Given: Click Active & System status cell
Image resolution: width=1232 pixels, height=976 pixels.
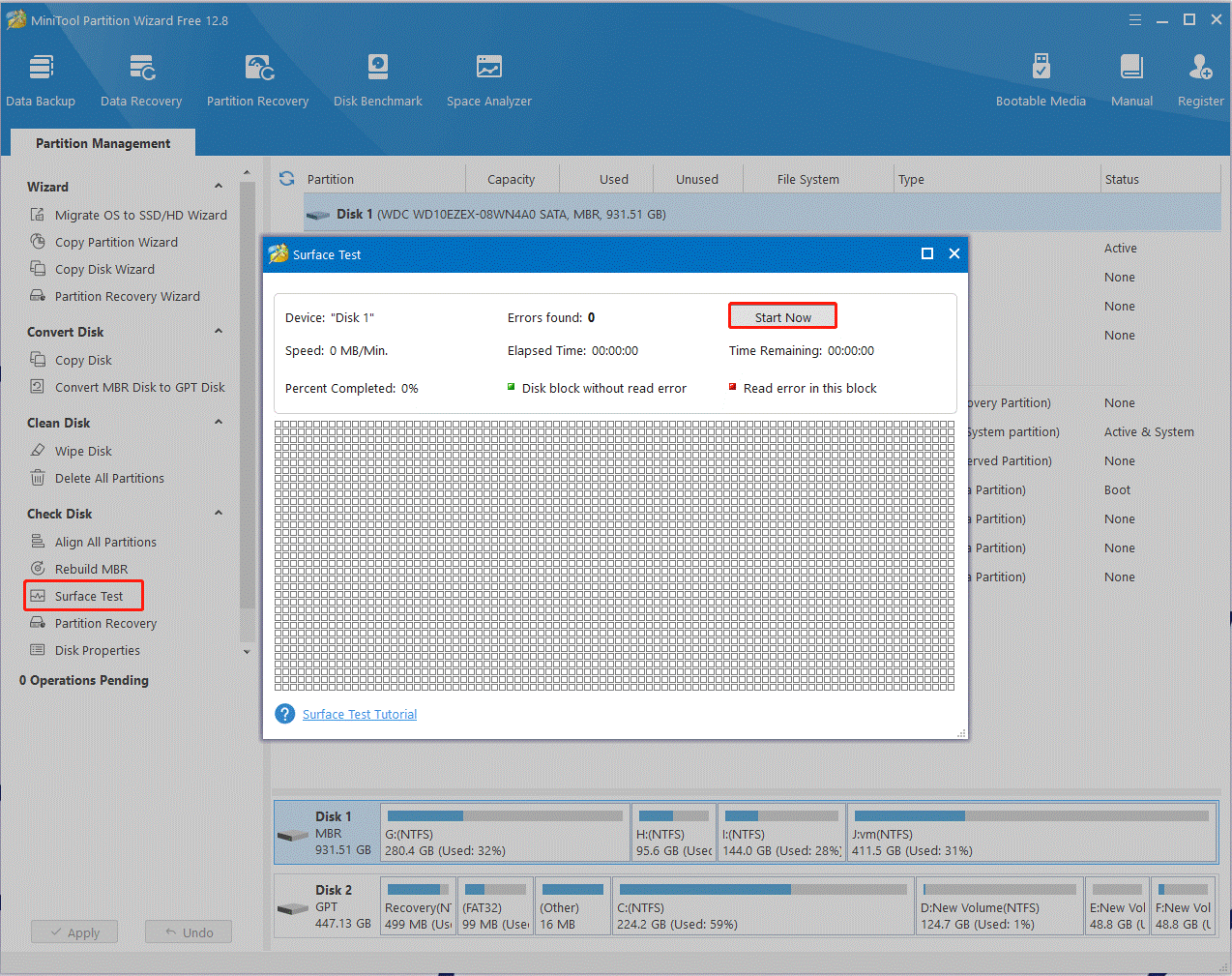Looking at the screenshot, I should pyautogui.click(x=1149, y=431).
